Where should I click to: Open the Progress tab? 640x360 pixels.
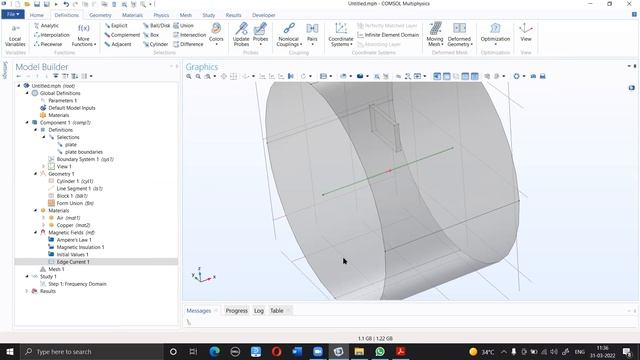pos(236,311)
